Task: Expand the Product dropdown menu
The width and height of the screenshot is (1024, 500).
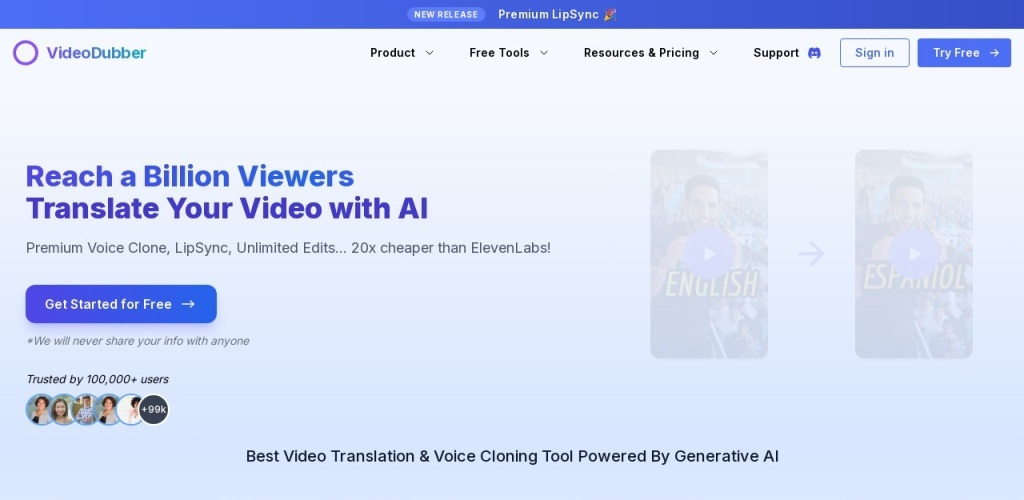Action: [x=402, y=53]
